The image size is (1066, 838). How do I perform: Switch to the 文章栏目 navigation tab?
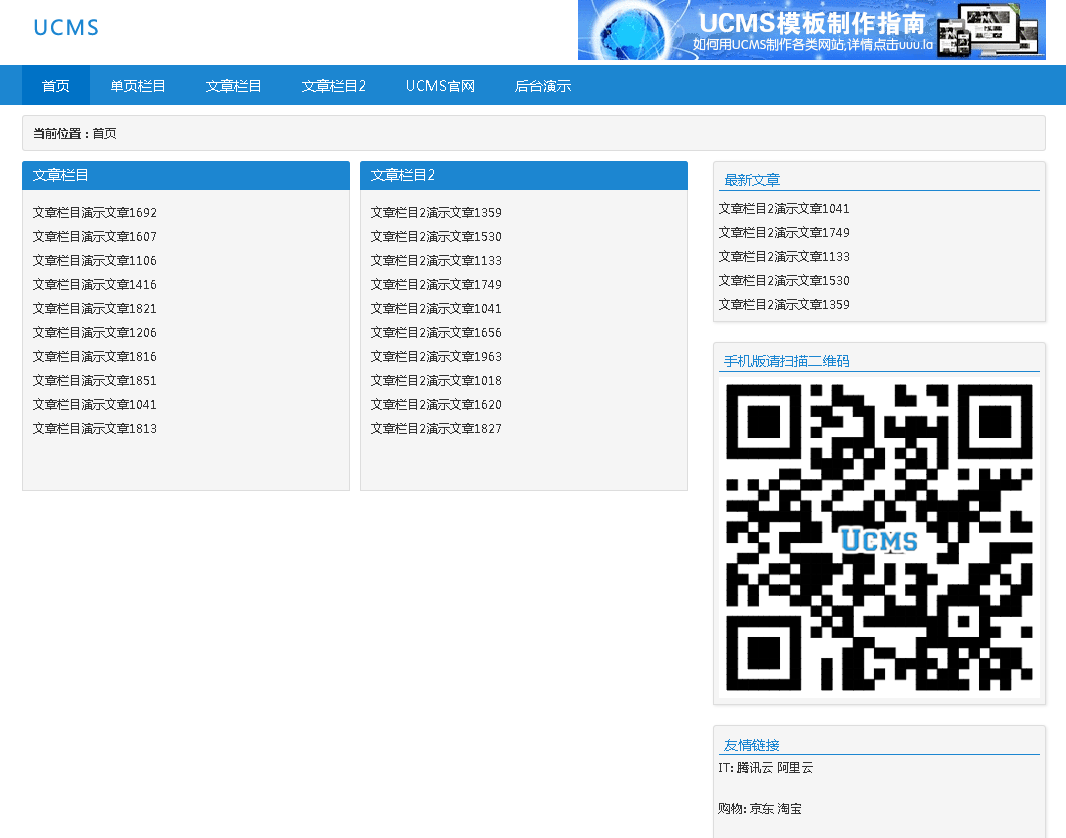click(x=233, y=85)
